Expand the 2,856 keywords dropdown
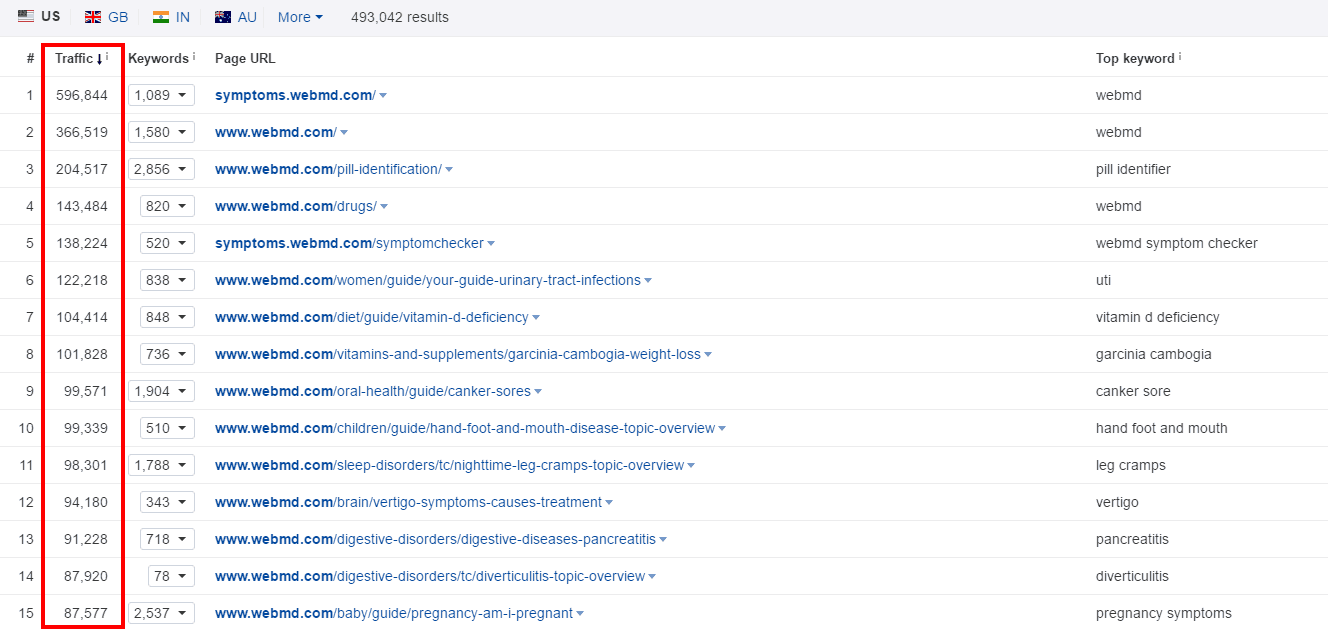The image size is (1328, 630). (161, 169)
